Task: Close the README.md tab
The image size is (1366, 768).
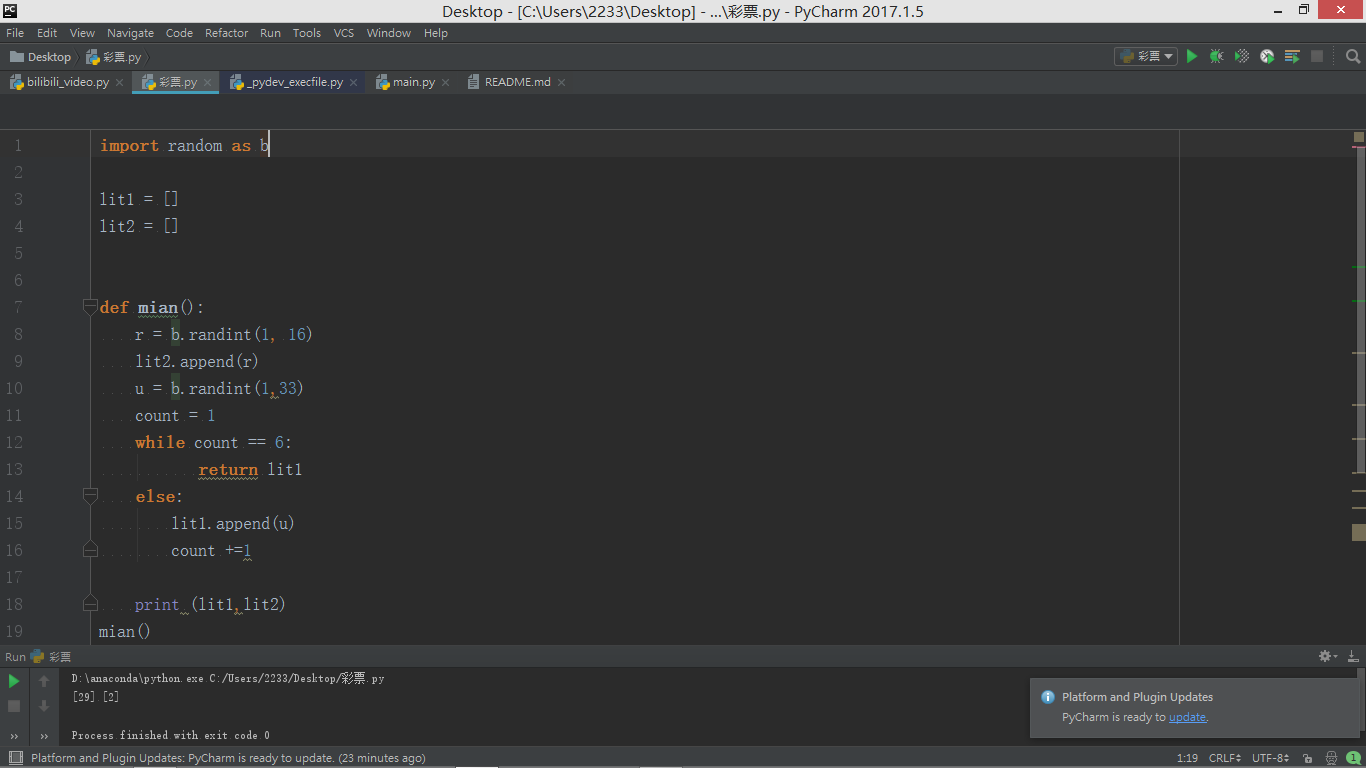Action: point(561,82)
